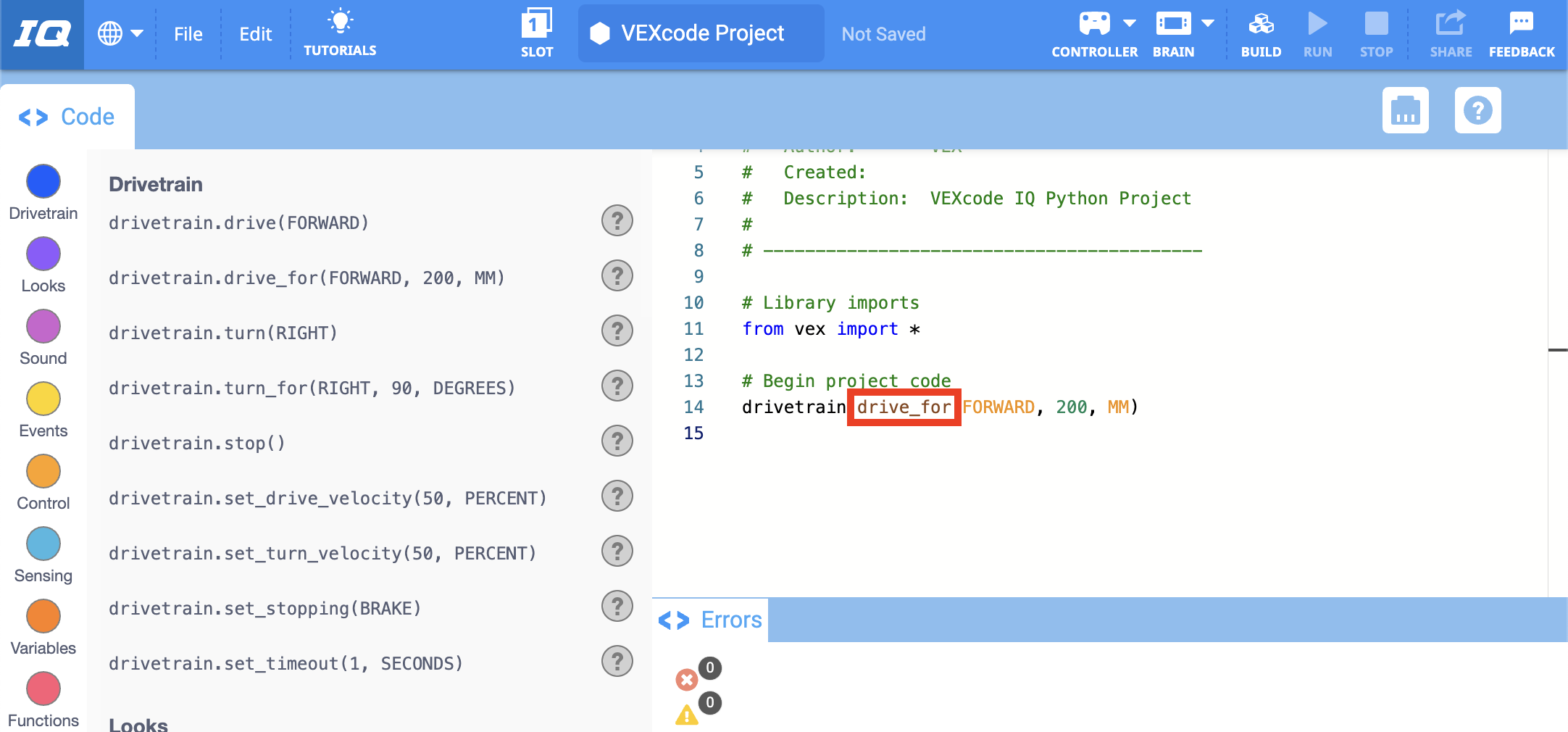Open the Device Manager
1568x732 pixels.
[x=1405, y=110]
